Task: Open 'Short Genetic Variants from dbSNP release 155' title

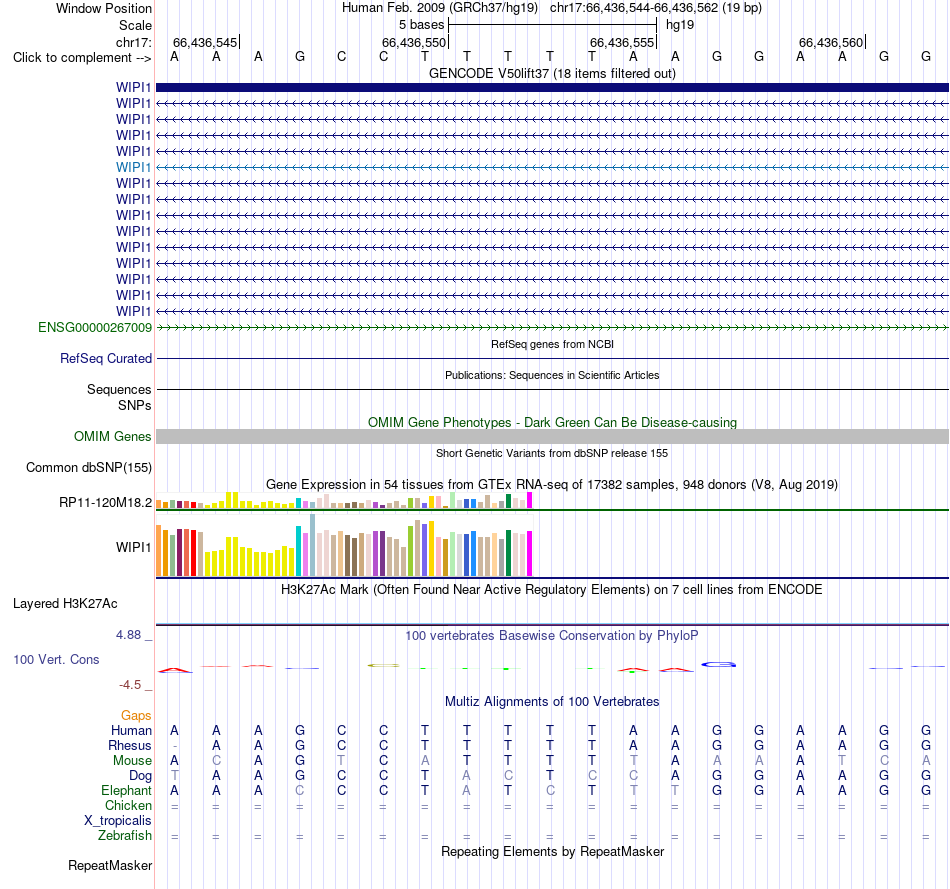Action: tap(552, 453)
